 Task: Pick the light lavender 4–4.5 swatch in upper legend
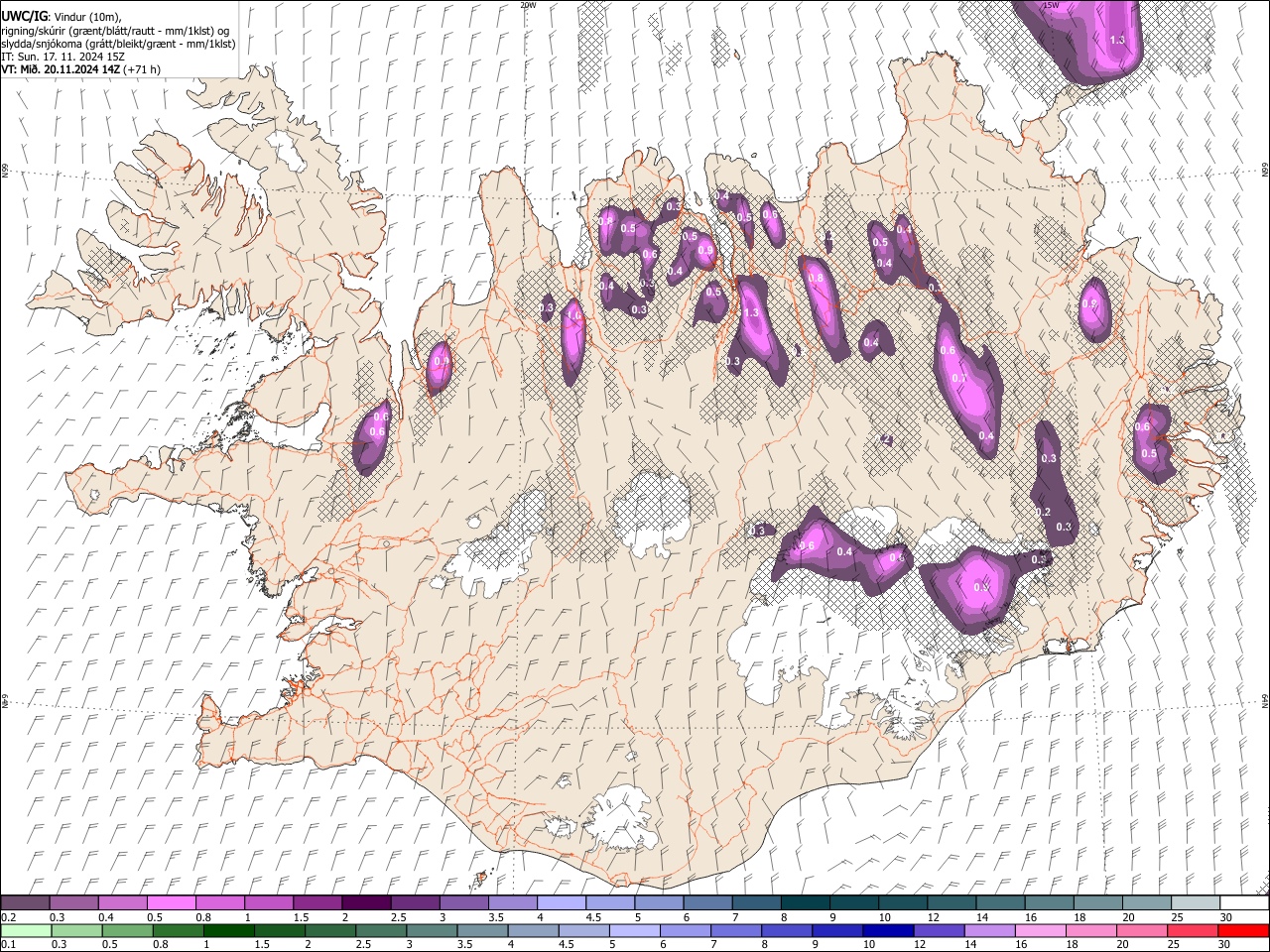tap(562, 902)
